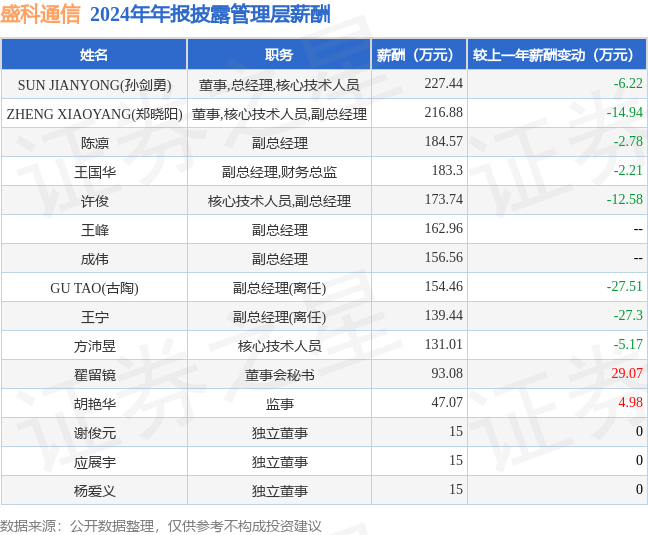Click the position 副总经理,财务总监
The width and height of the screenshot is (648, 535).
point(279,172)
